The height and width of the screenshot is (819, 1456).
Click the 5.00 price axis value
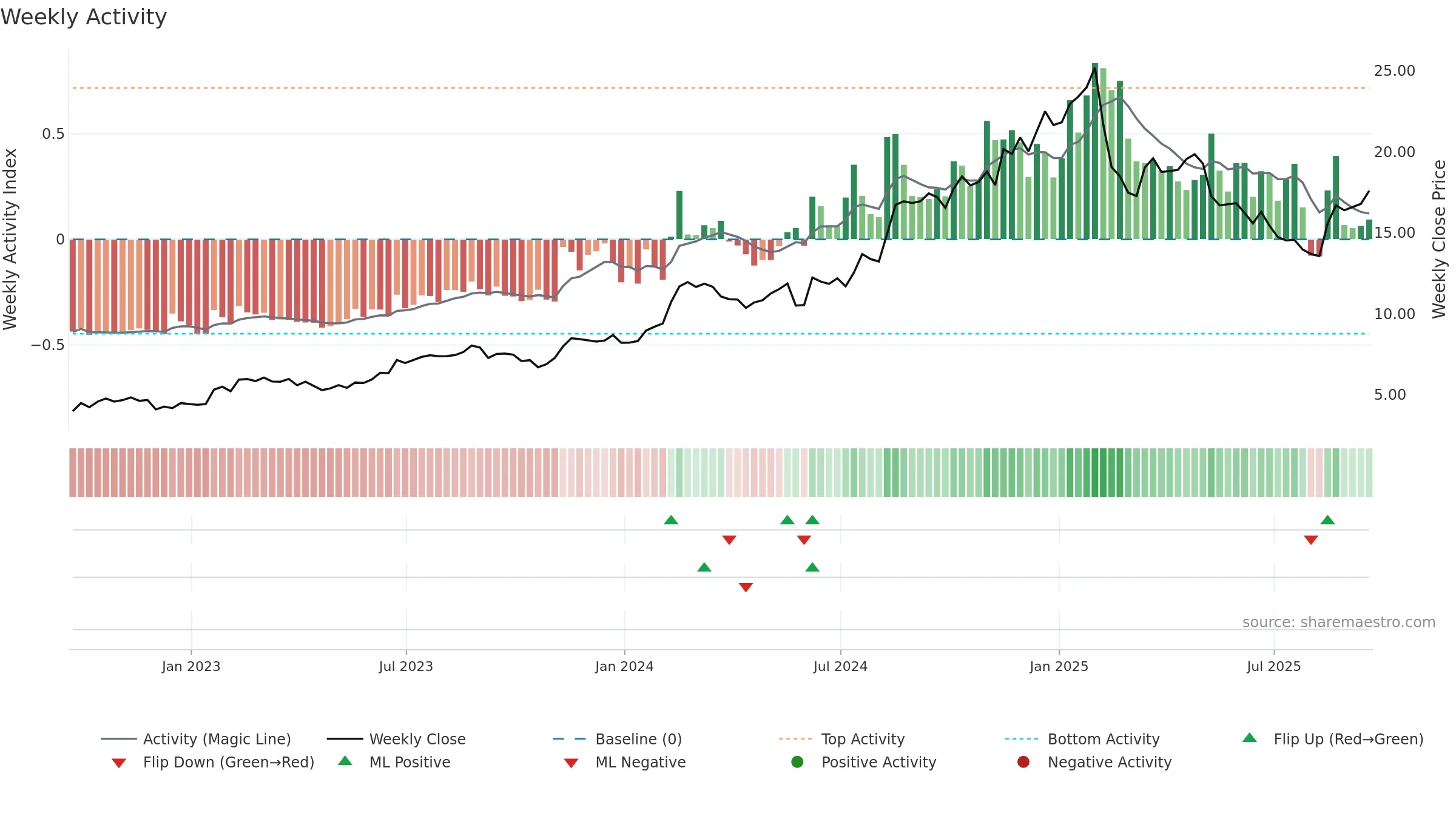(x=1390, y=395)
